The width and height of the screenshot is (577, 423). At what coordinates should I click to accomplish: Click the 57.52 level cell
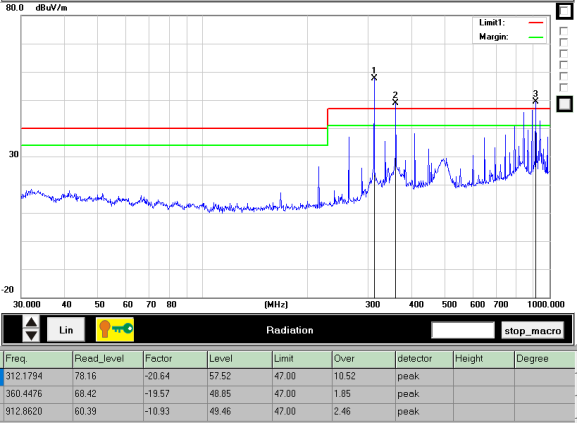click(240, 377)
